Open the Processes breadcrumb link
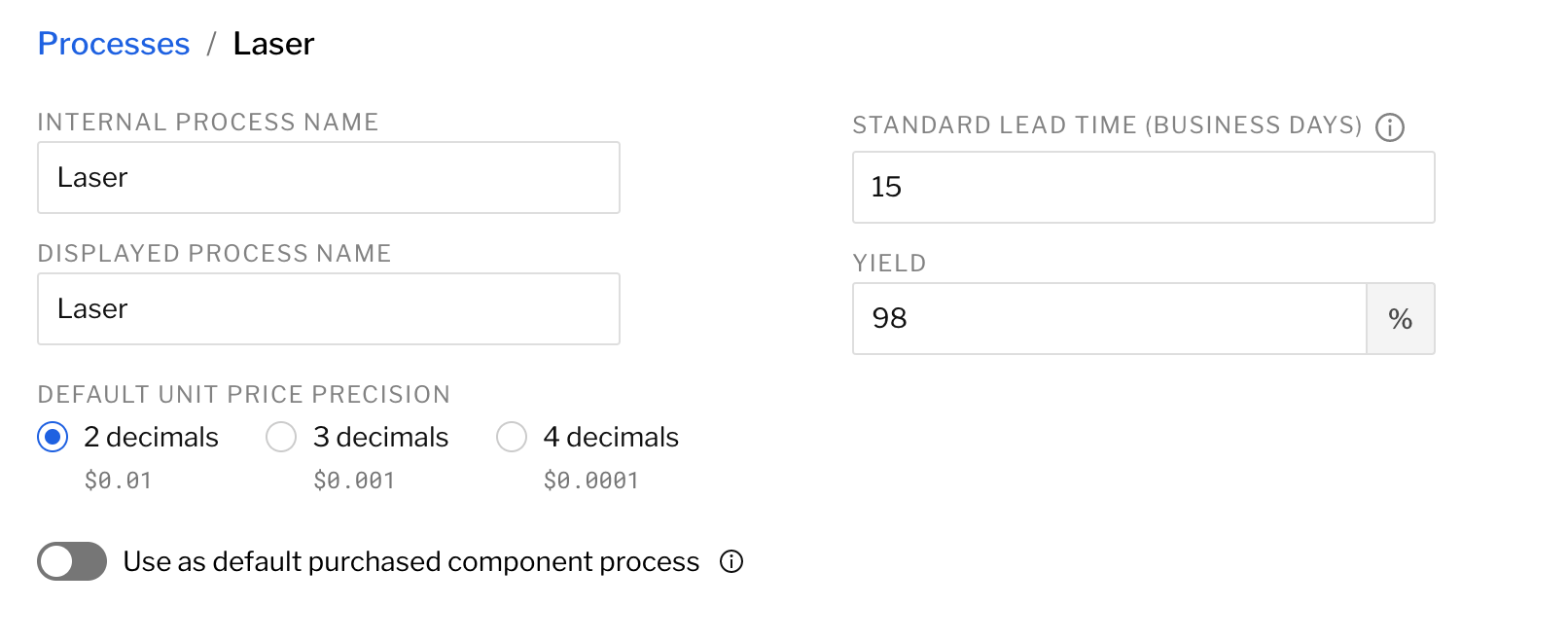The width and height of the screenshot is (1568, 642). point(113,44)
